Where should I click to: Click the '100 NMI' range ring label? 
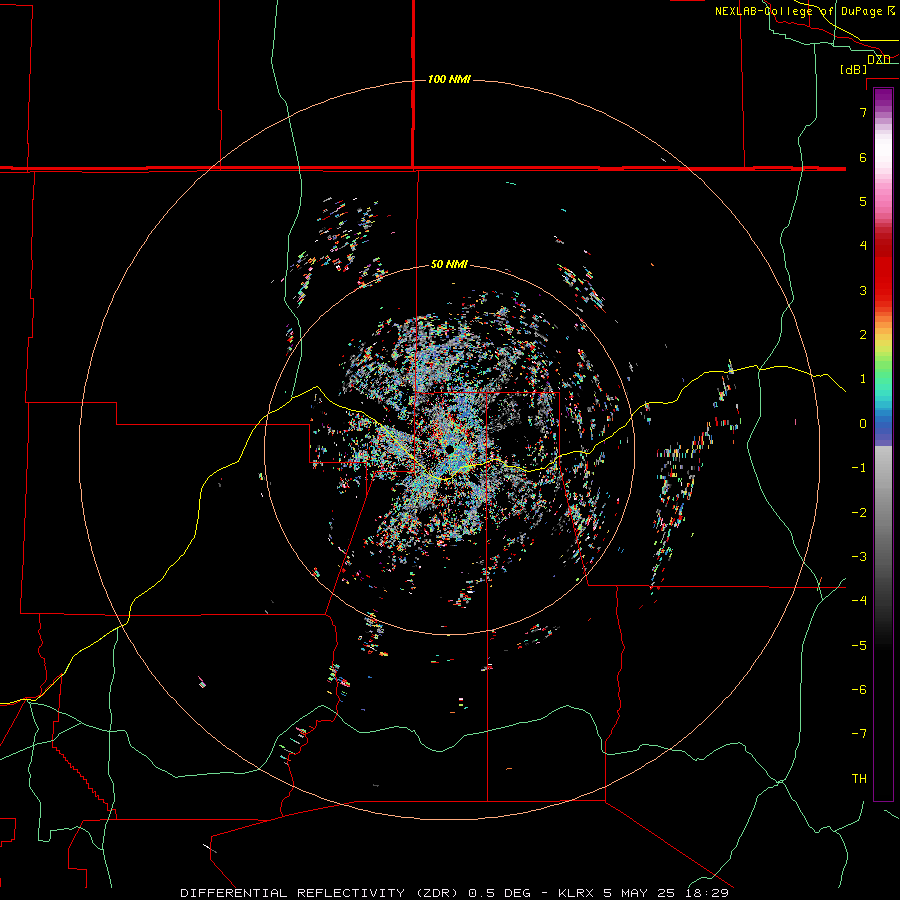tap(449, 79)
